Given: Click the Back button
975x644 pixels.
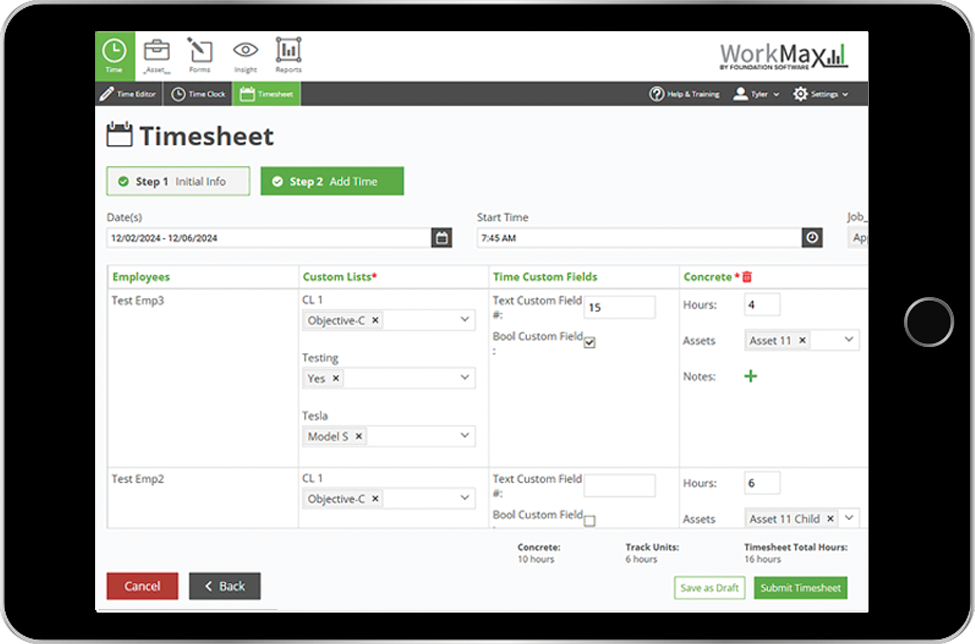Looking at the screenshot, I should 224,586.
